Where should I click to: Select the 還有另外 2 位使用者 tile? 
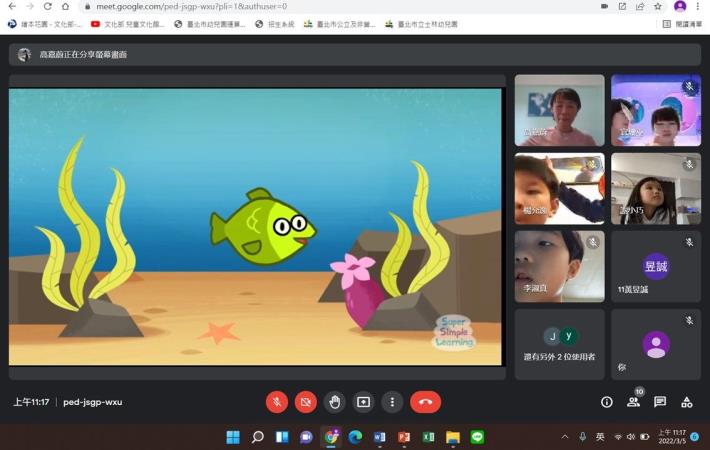tap(559, 344)
